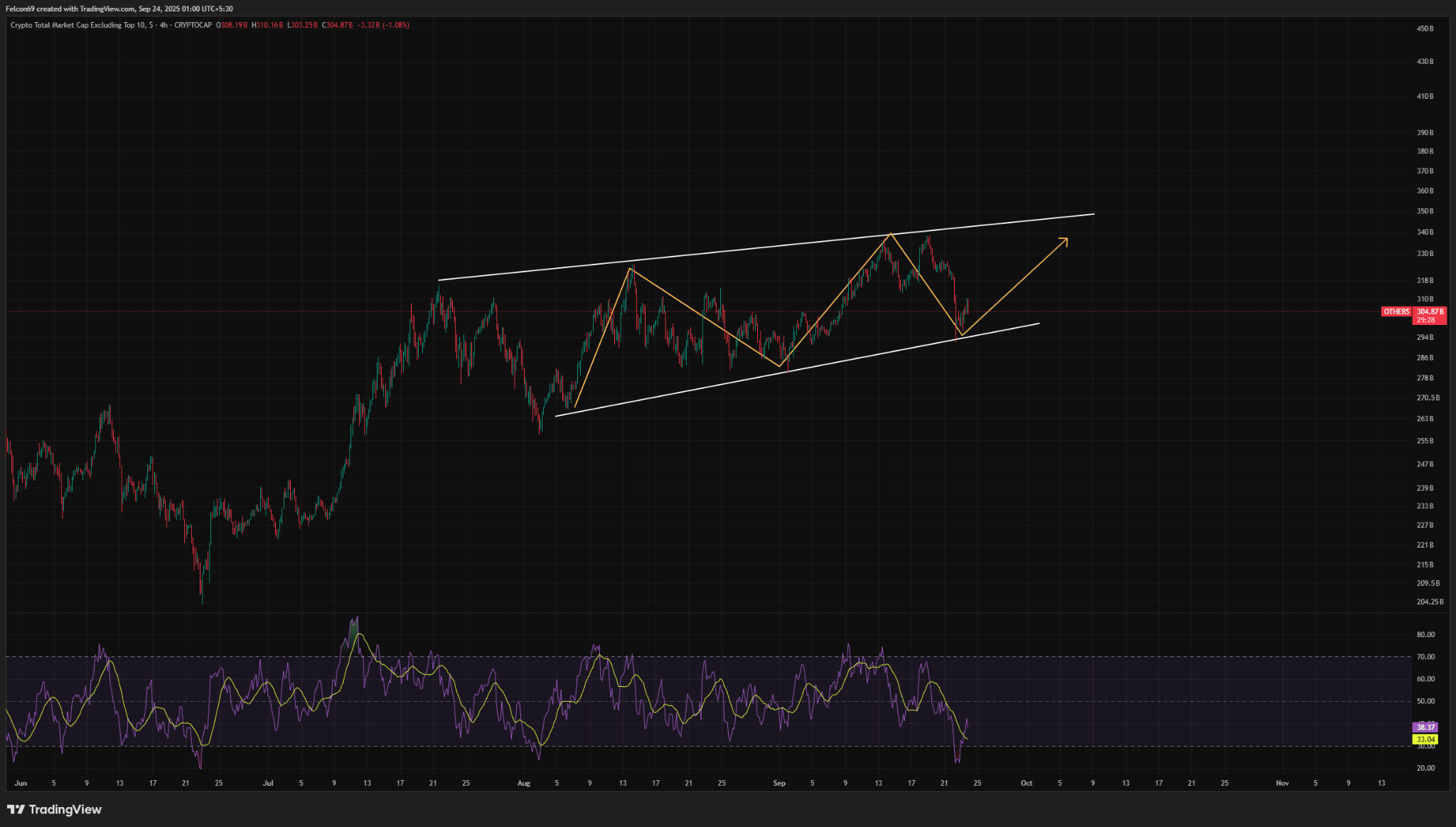Image resolution: width=1456 pixels, height=827 pixels.
Task: Click the CRYPTOCAP exchange label
Action: click(193, 25)
